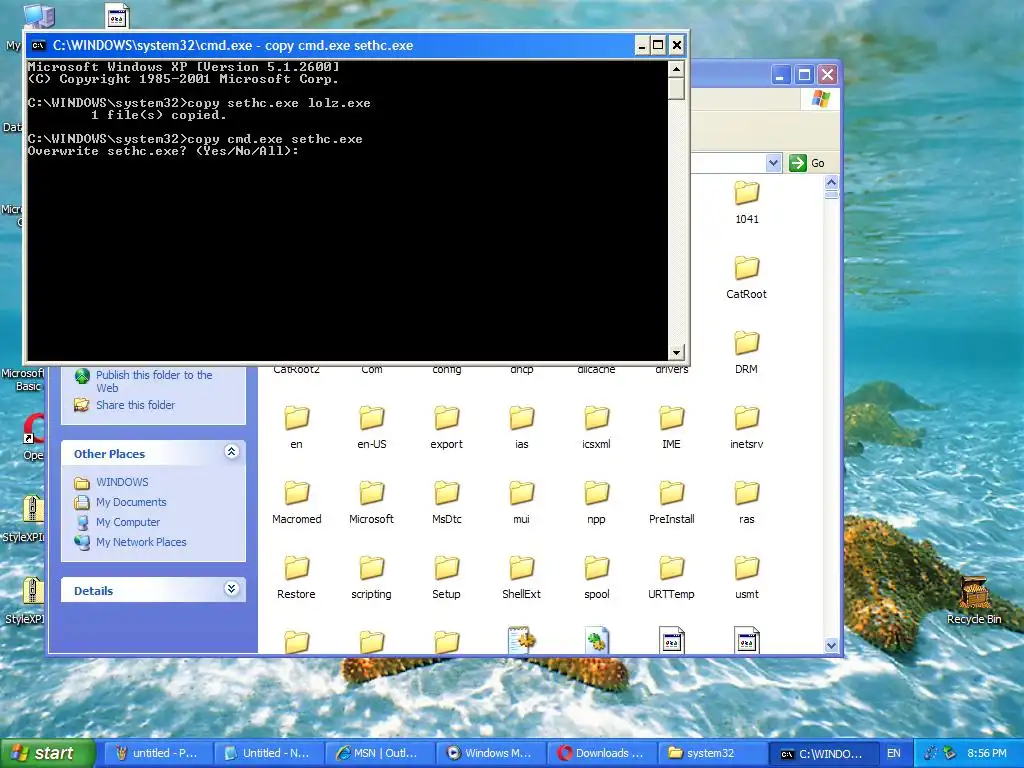This screenshot has height=768, width=1024.
Task: Open the Explorer address bar dropdown
Action: (x=773, y=163)
